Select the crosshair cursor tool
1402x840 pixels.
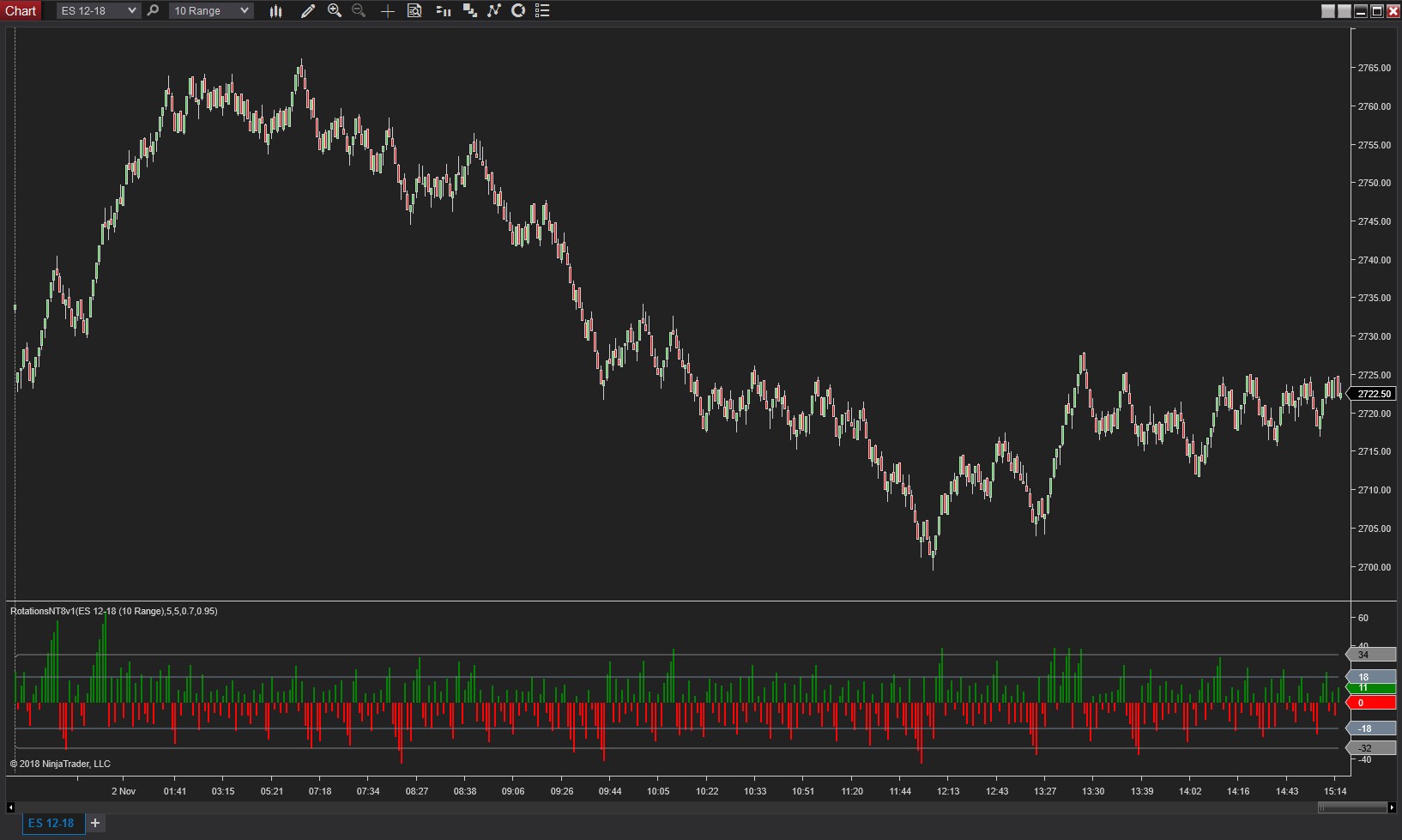[387, 10]
